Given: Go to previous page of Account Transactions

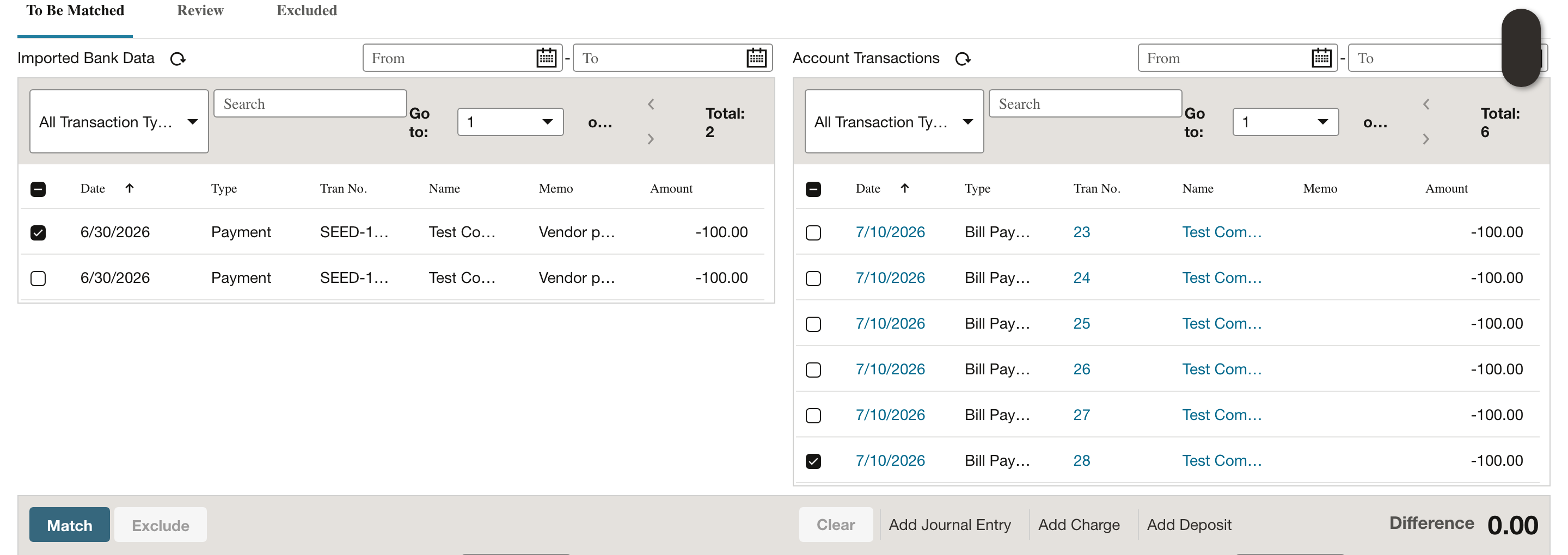Looking at the screenshot, I should click(1425, 104).
